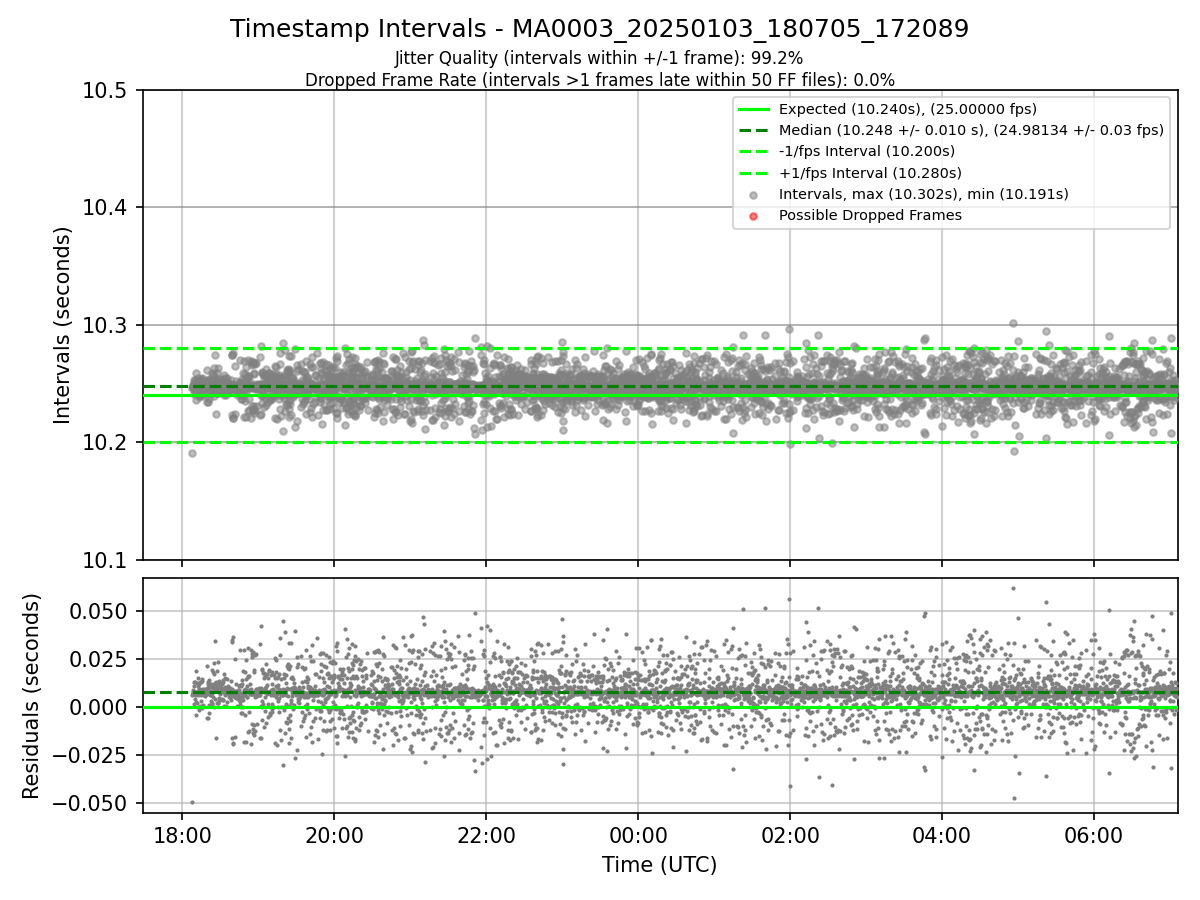This screenshot has height=900, width=1200.
Task: Click the 'Jitter Quality' subtitle line
Action: pos(599,58)
